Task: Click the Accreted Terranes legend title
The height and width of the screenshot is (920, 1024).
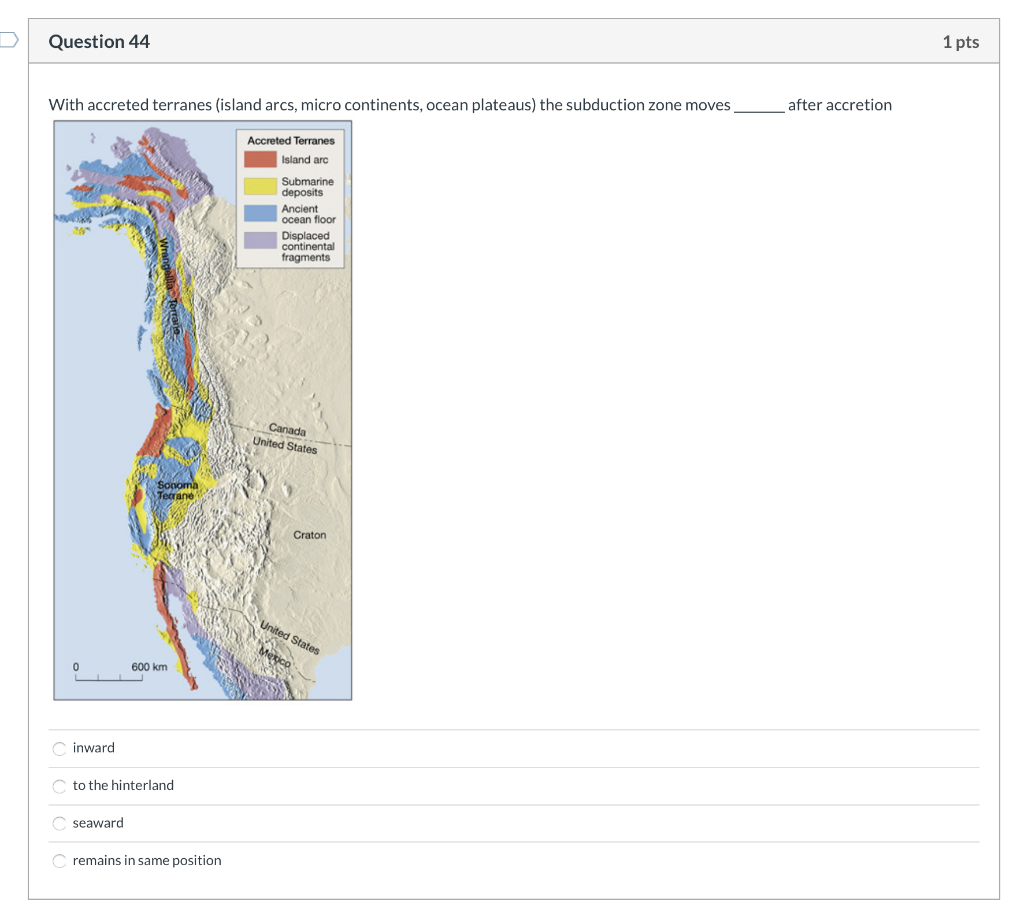Action: [290, 140]
